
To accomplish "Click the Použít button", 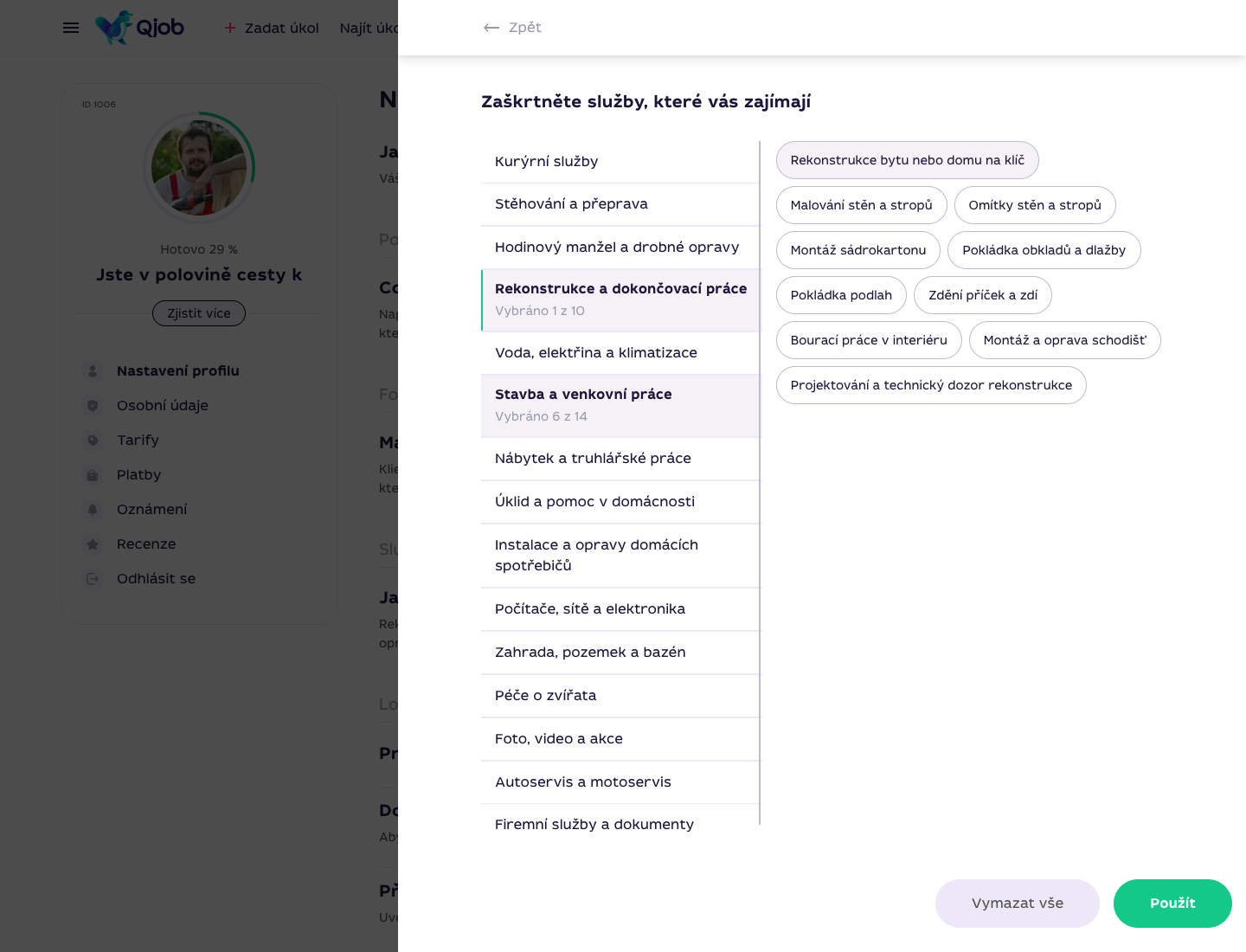I will coord(1172,904).
